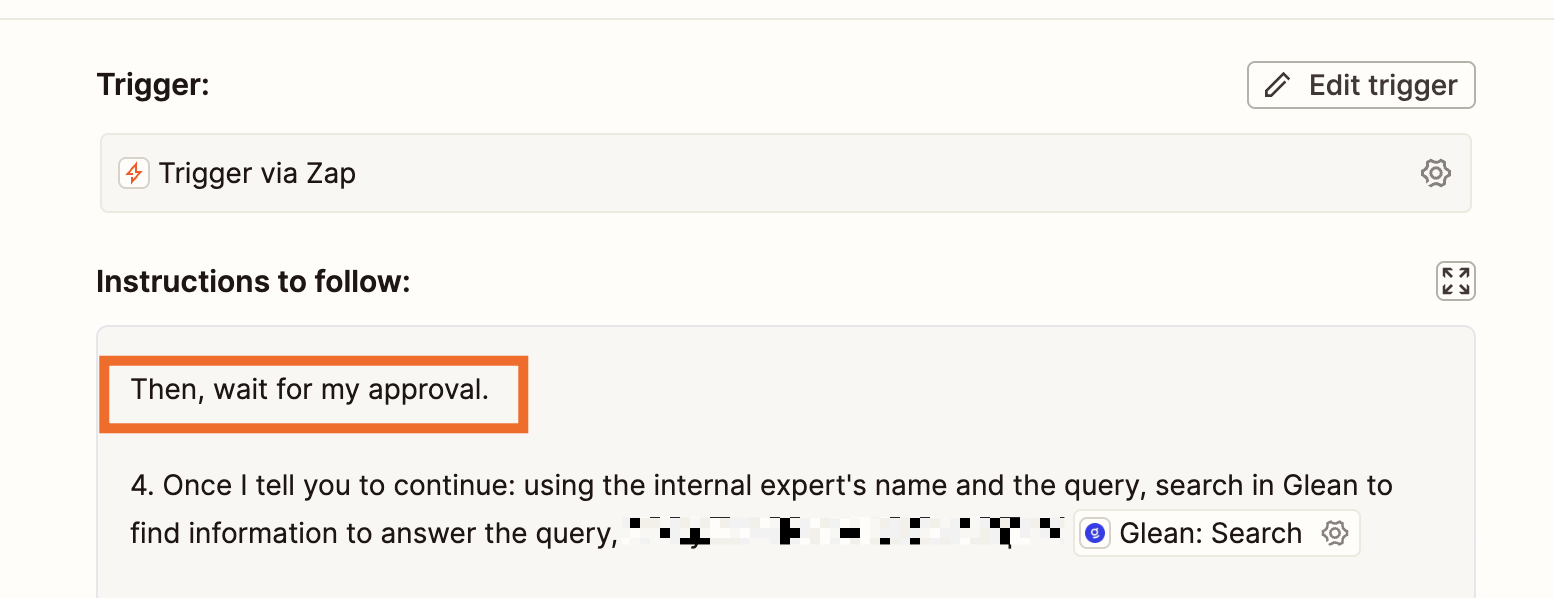Click the pencil icon inside Edit trigger
Viewport: 1554px width, 598px height.
click(x=1278, y=85)
